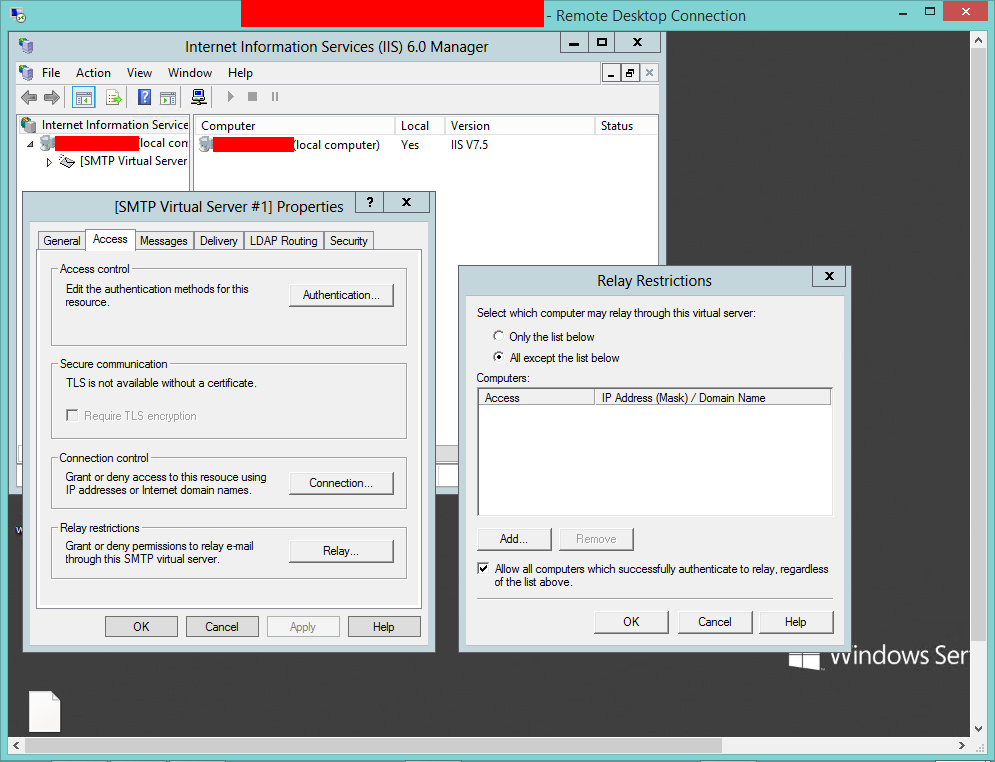This screenshot has width=995, height=762.
Task: Click the Relay... button
Action: point(341,551)
